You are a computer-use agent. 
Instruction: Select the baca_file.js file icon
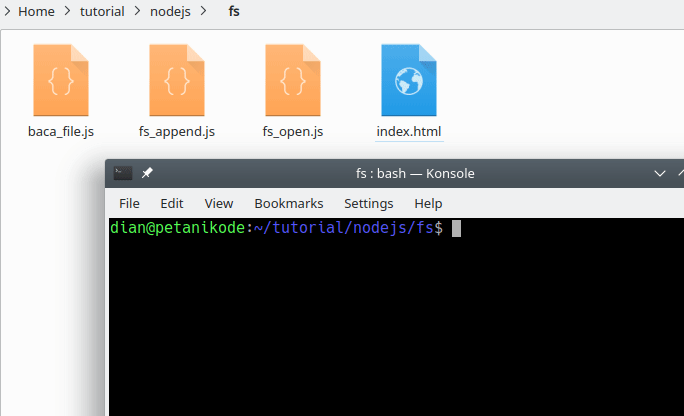pyautogui.click(x=61, y=80)
